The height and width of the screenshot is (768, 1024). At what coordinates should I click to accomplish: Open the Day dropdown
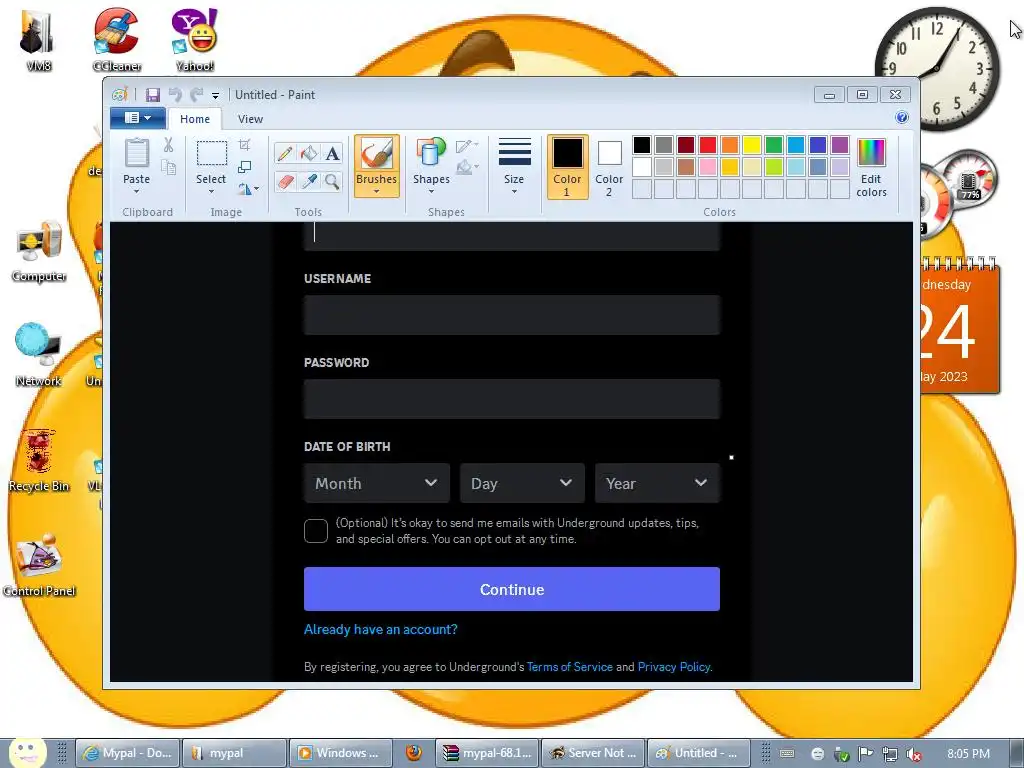click(522, 483)
